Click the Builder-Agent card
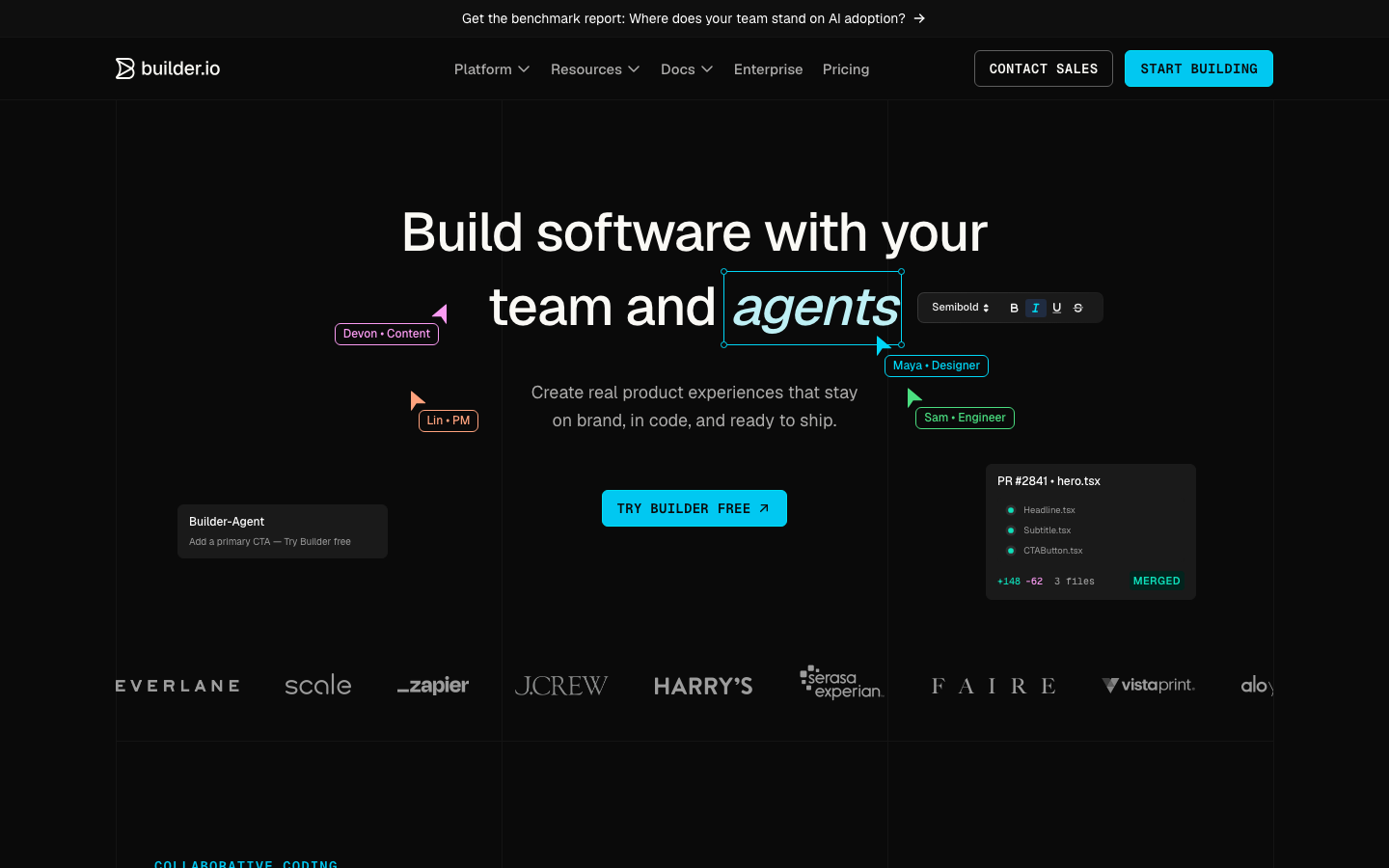1389x868 pixels. (283, 531)
